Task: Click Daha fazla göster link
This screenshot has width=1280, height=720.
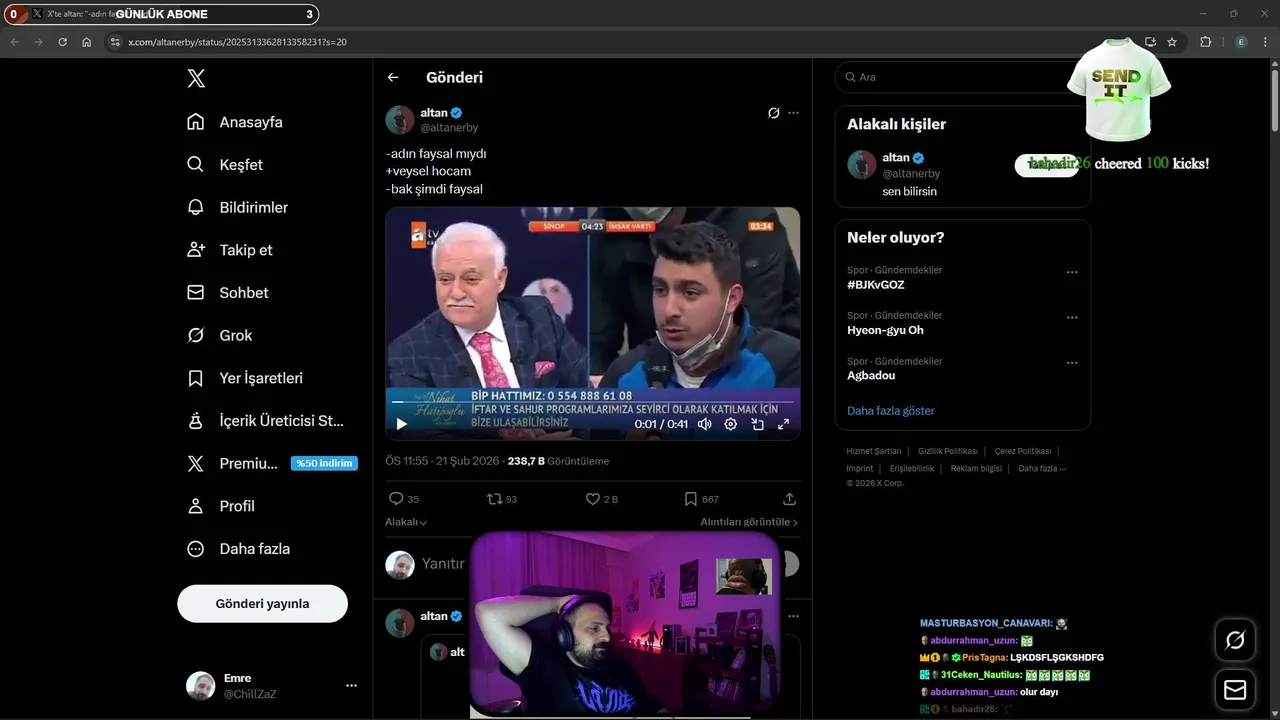Action: (891, 411)
